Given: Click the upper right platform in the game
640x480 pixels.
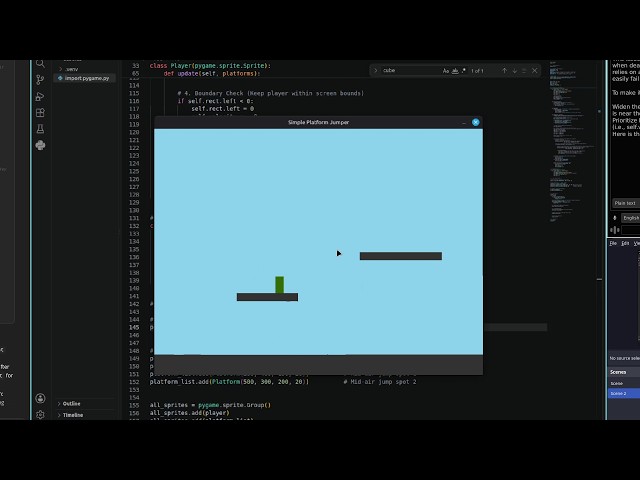Looking at the screenshot, I should 401,256.
